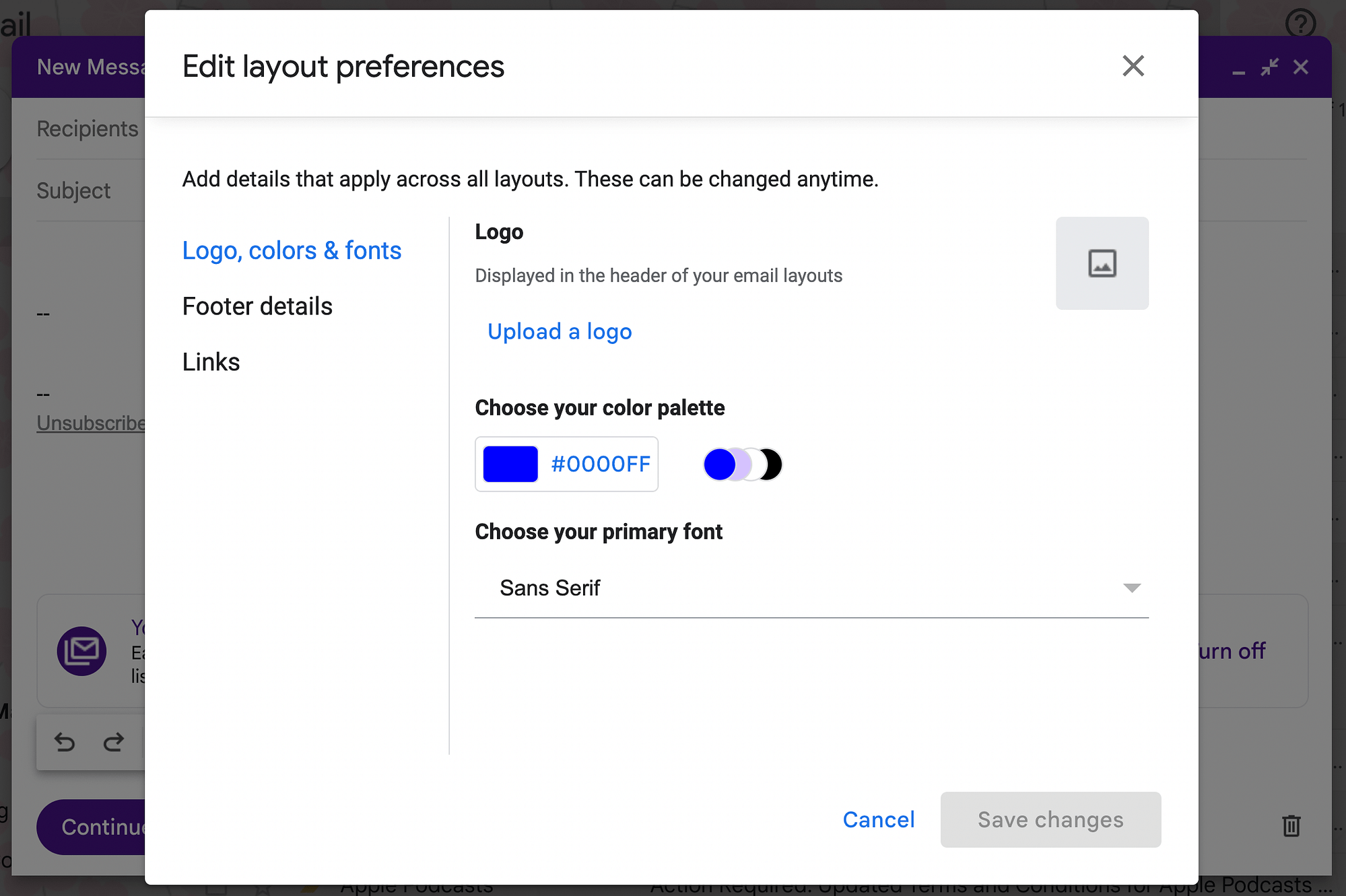The height and width of the screenshot is (896, 1346).
Task: Click the Cancel button
Action: click(878, 820)
